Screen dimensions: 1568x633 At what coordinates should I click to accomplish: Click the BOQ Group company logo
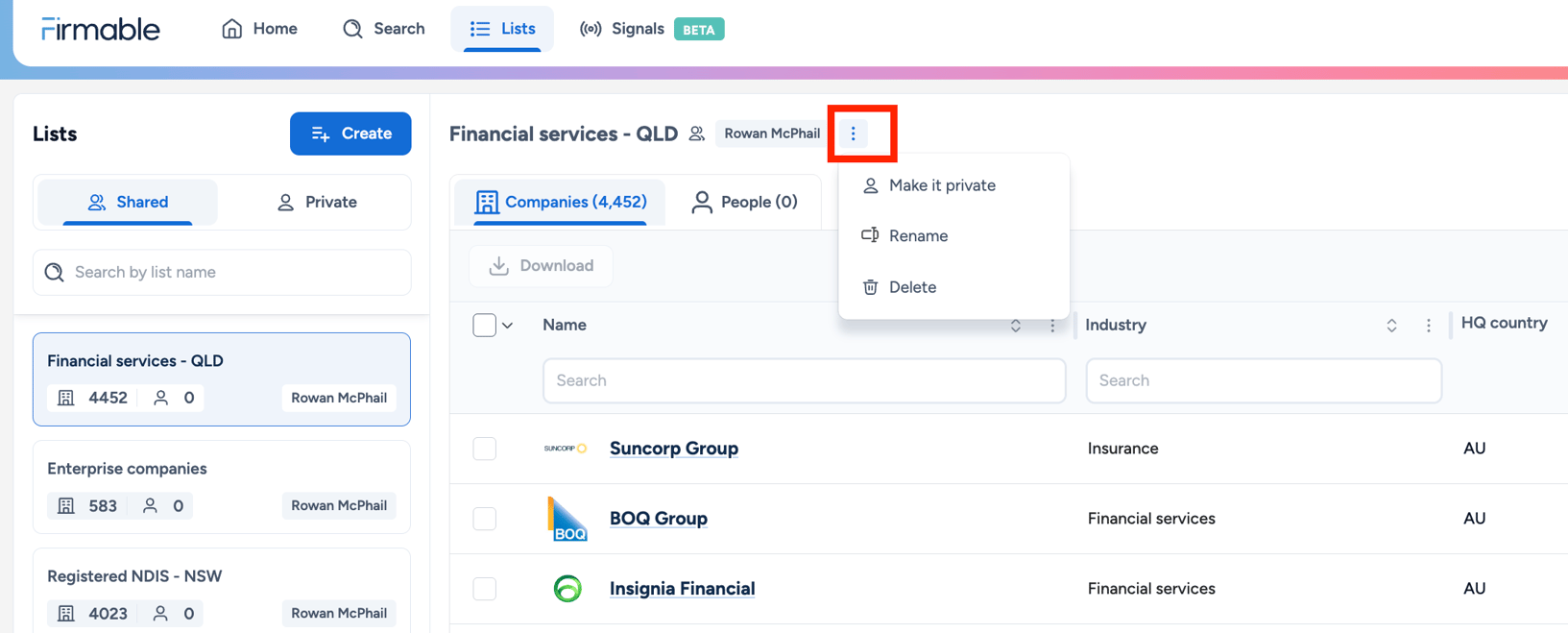(567, 519)
